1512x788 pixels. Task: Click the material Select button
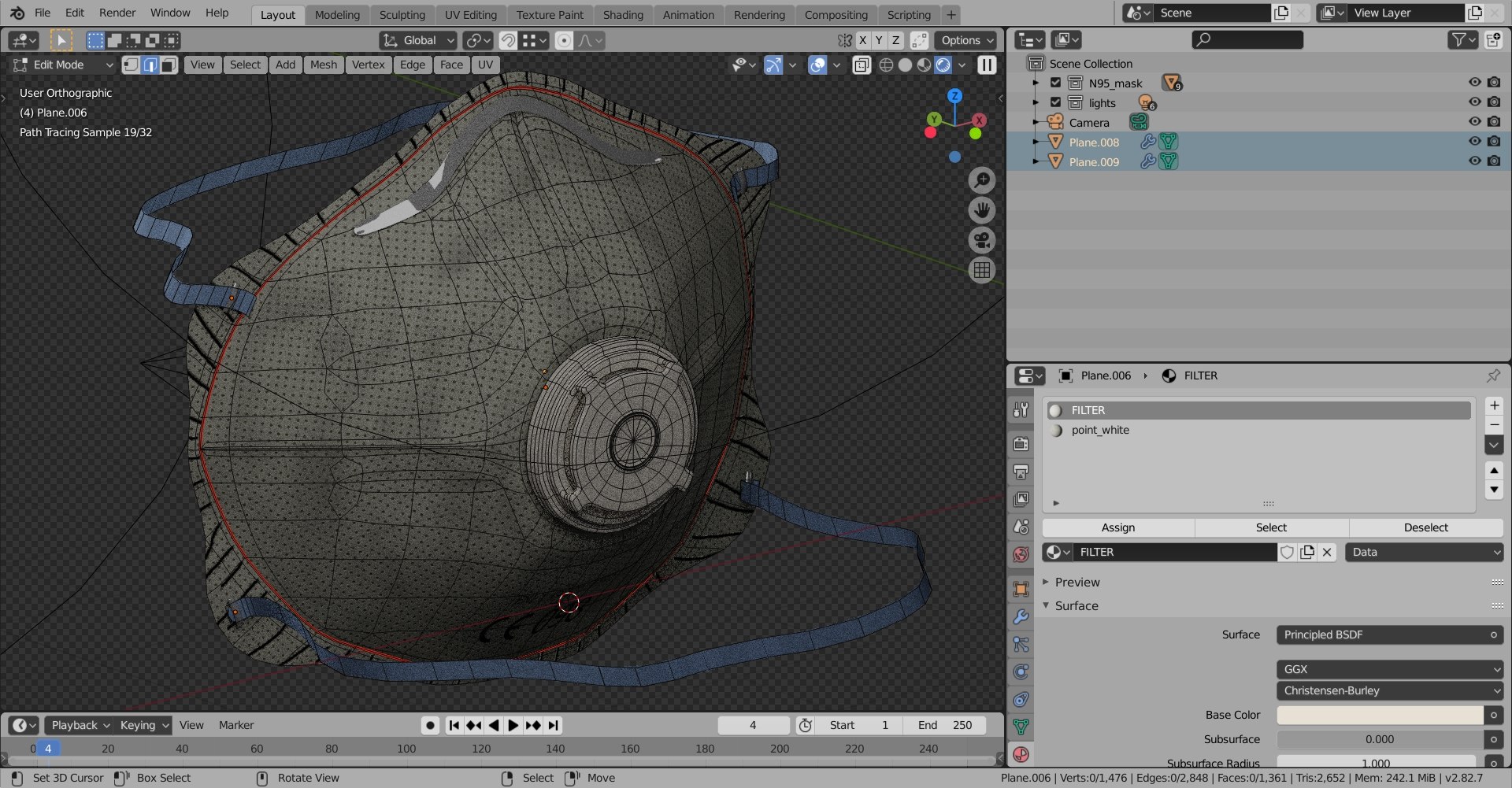tap(1271, 527)
